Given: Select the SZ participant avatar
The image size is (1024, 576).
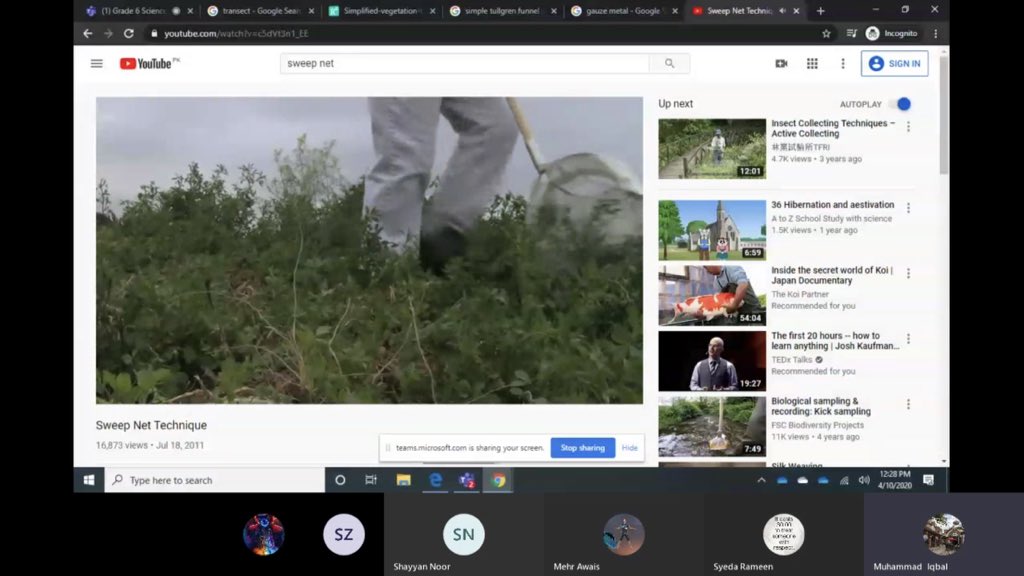Looking at the screenshot, I should click(344, 534).
